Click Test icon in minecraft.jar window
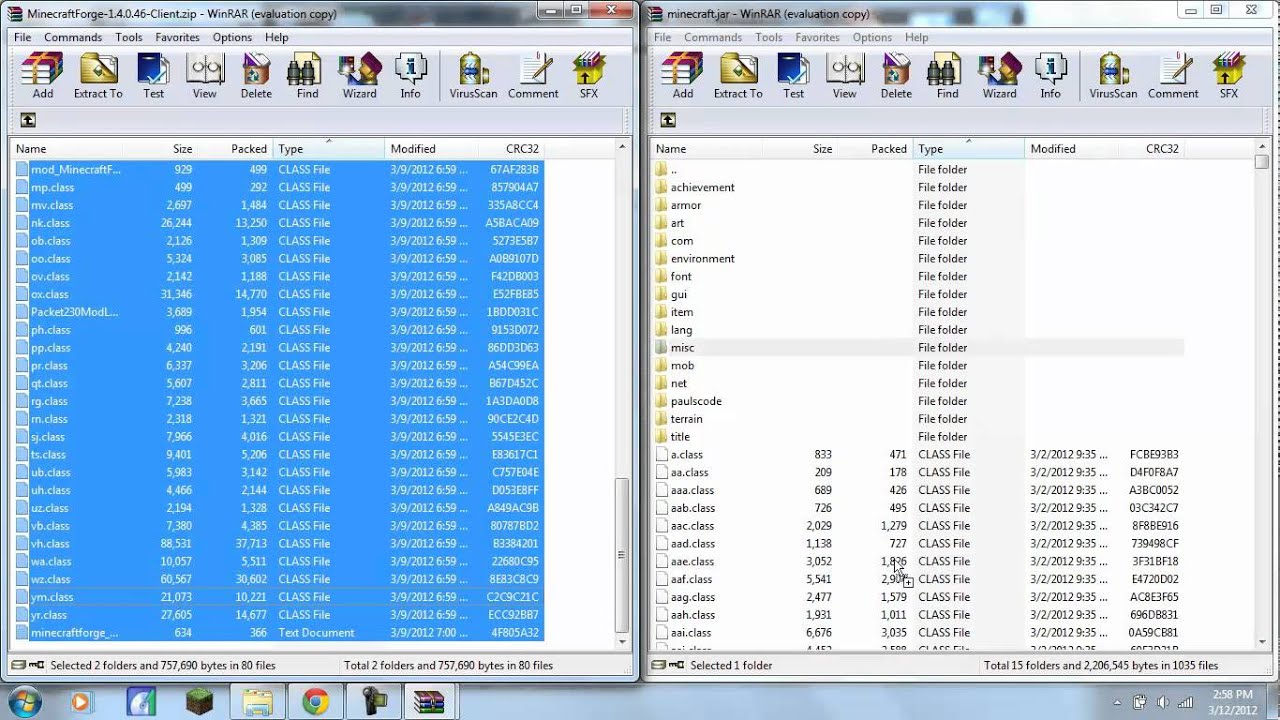 (793, 76)
